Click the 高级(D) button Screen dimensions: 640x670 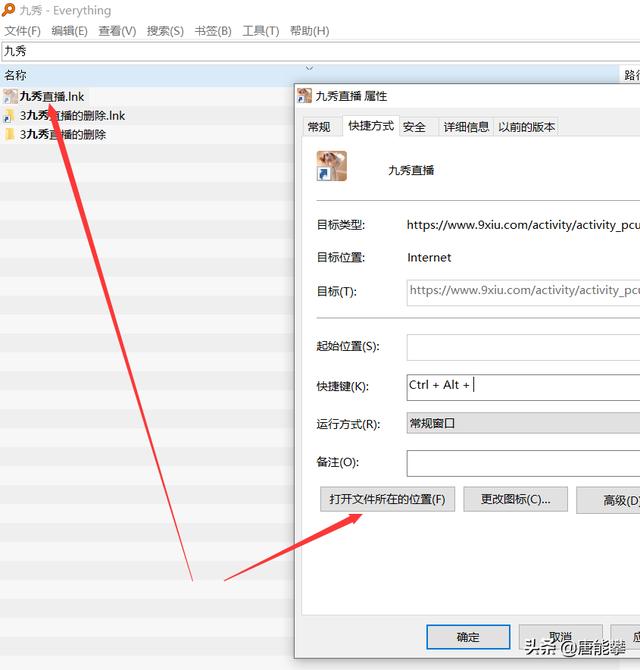tap(608, 500)
